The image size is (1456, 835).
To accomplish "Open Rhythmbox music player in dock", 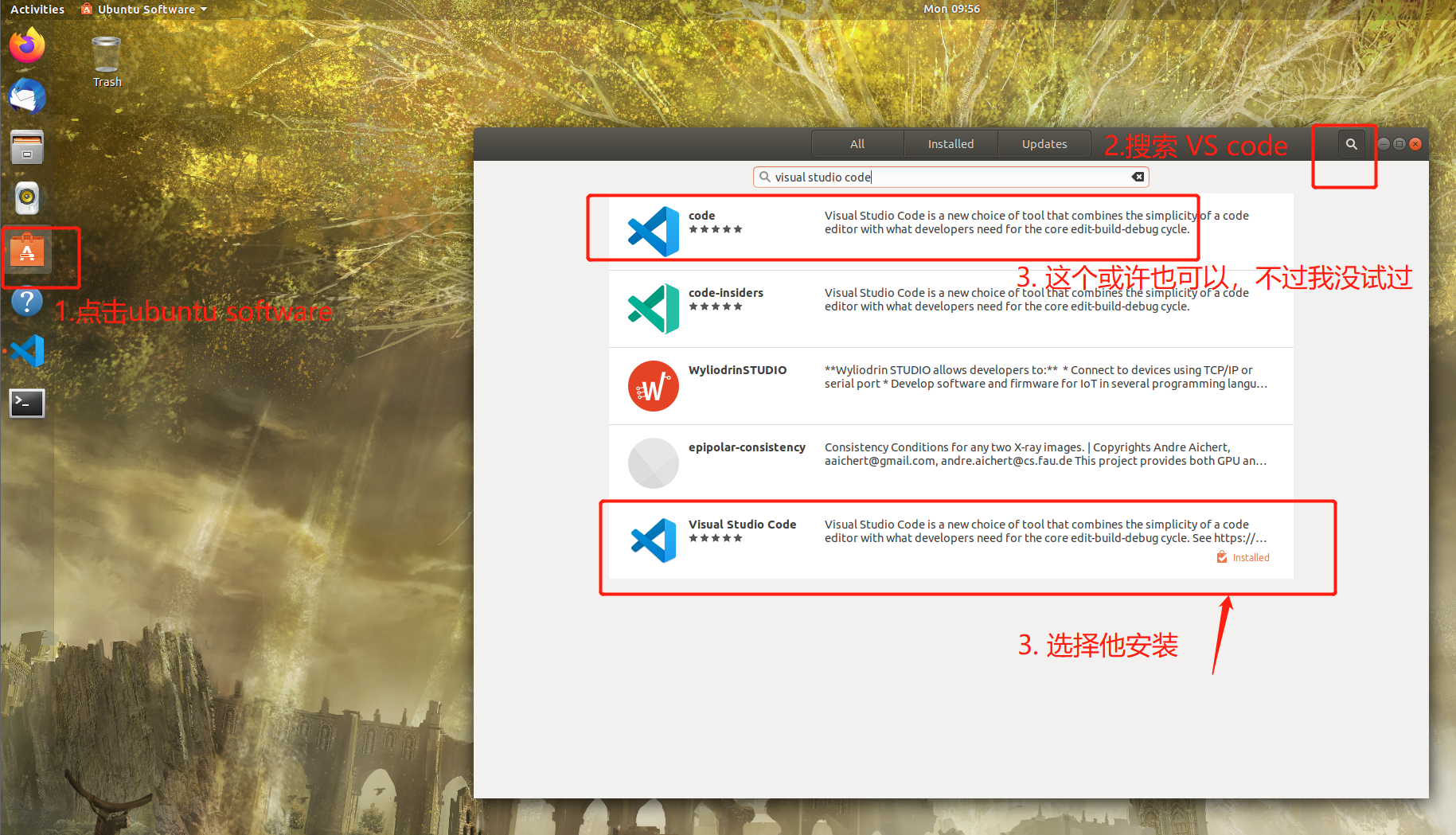I will pos(27,198).
